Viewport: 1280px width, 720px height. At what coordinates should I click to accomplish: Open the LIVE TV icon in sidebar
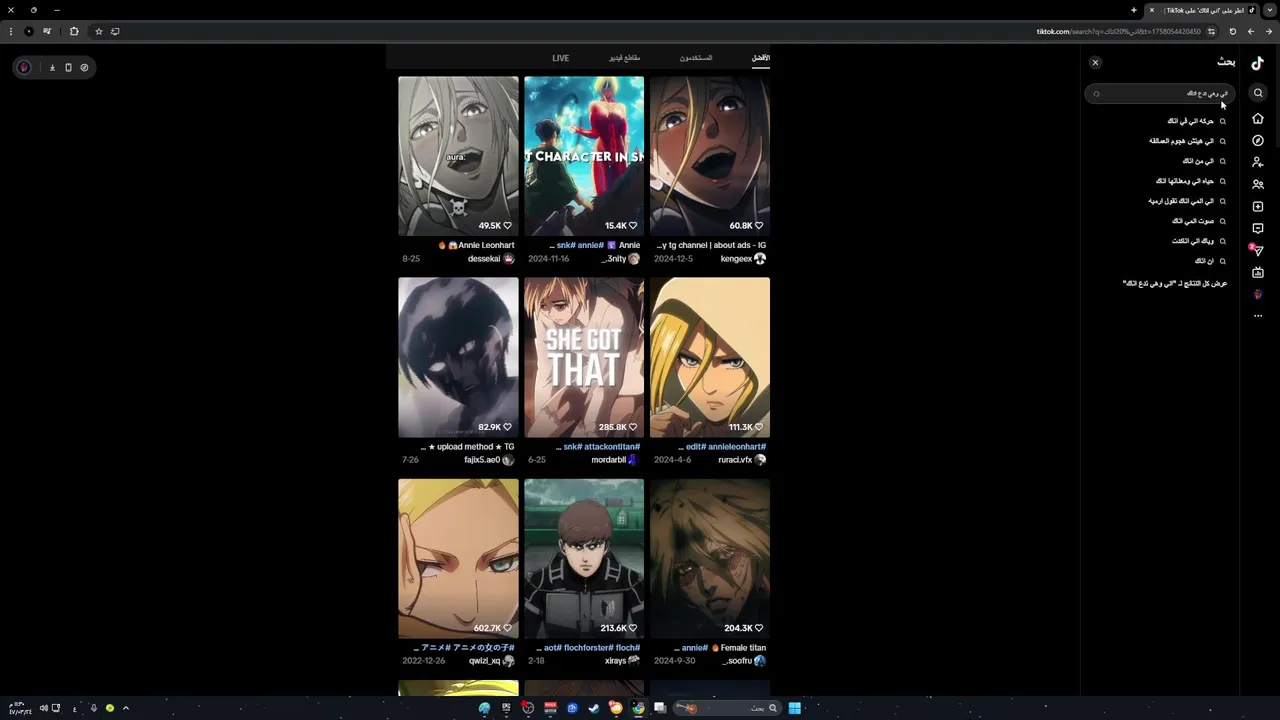pyautogui.click(x=1258, y=272)
